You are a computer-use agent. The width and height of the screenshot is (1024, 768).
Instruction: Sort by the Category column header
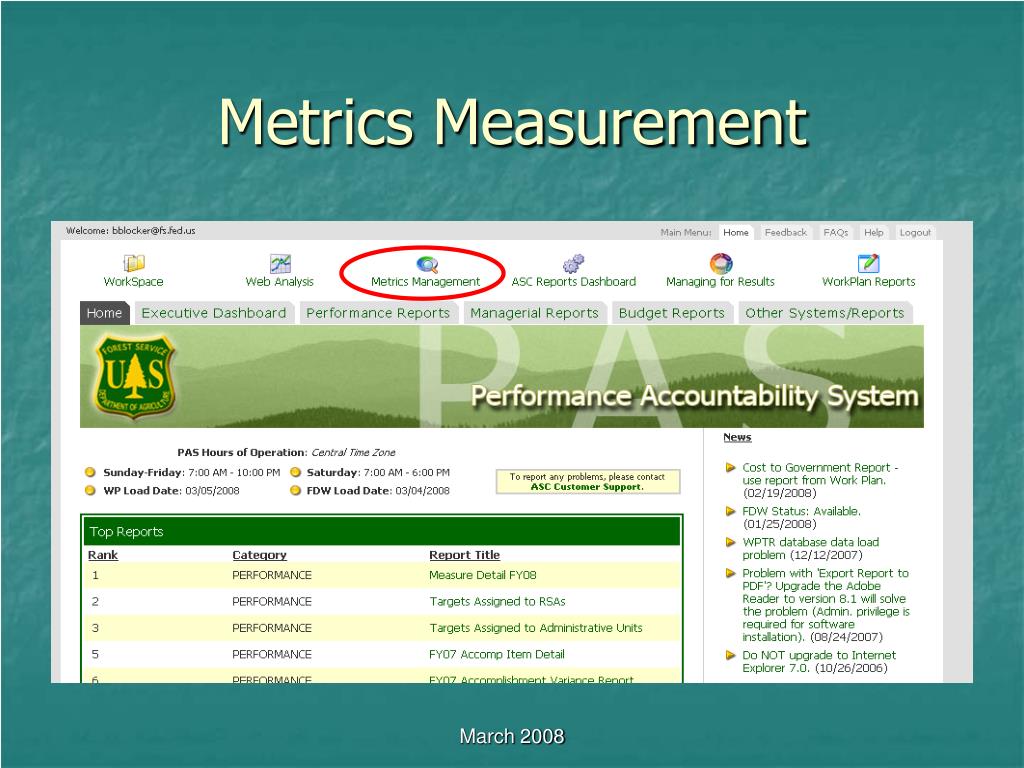coord(259,555)
